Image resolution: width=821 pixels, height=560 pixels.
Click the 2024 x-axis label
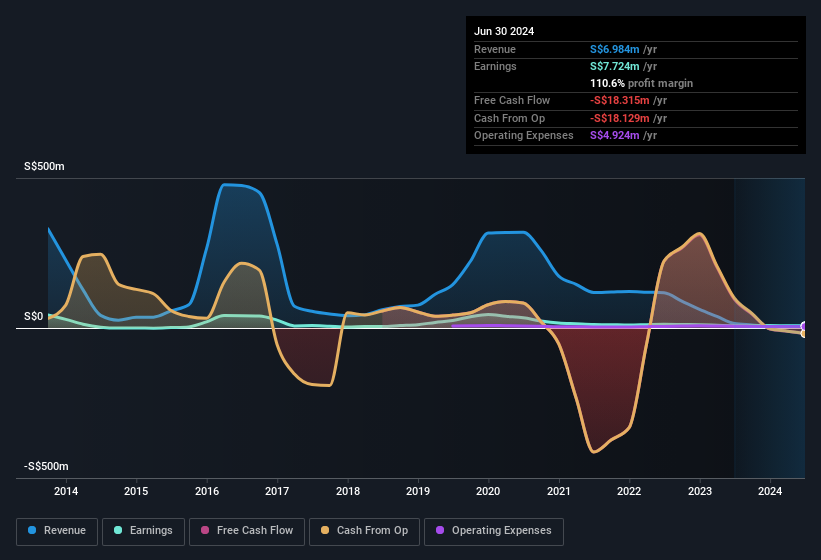770,491
